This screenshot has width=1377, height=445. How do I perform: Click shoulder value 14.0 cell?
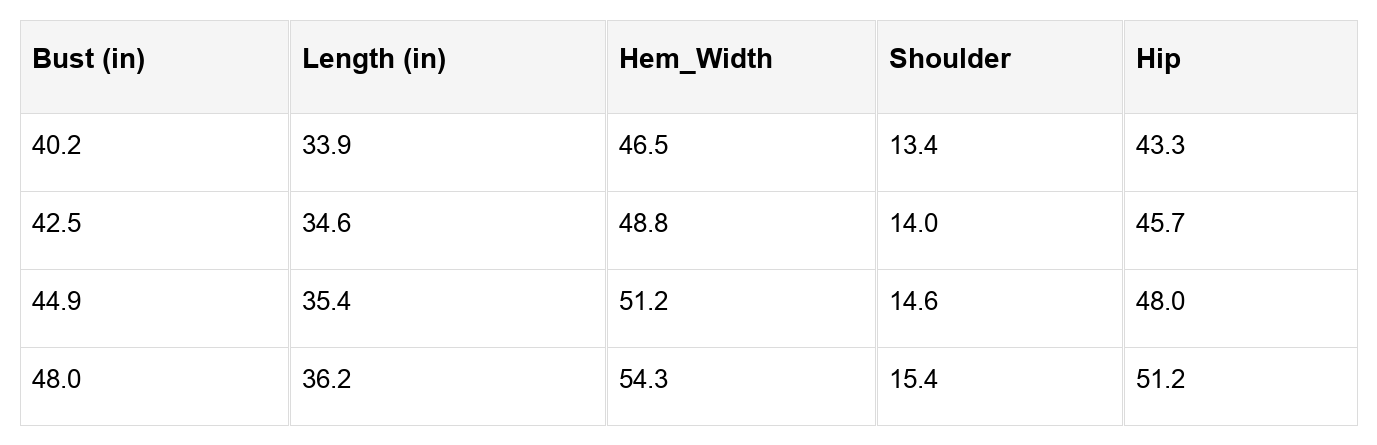tap(1000, 231)
